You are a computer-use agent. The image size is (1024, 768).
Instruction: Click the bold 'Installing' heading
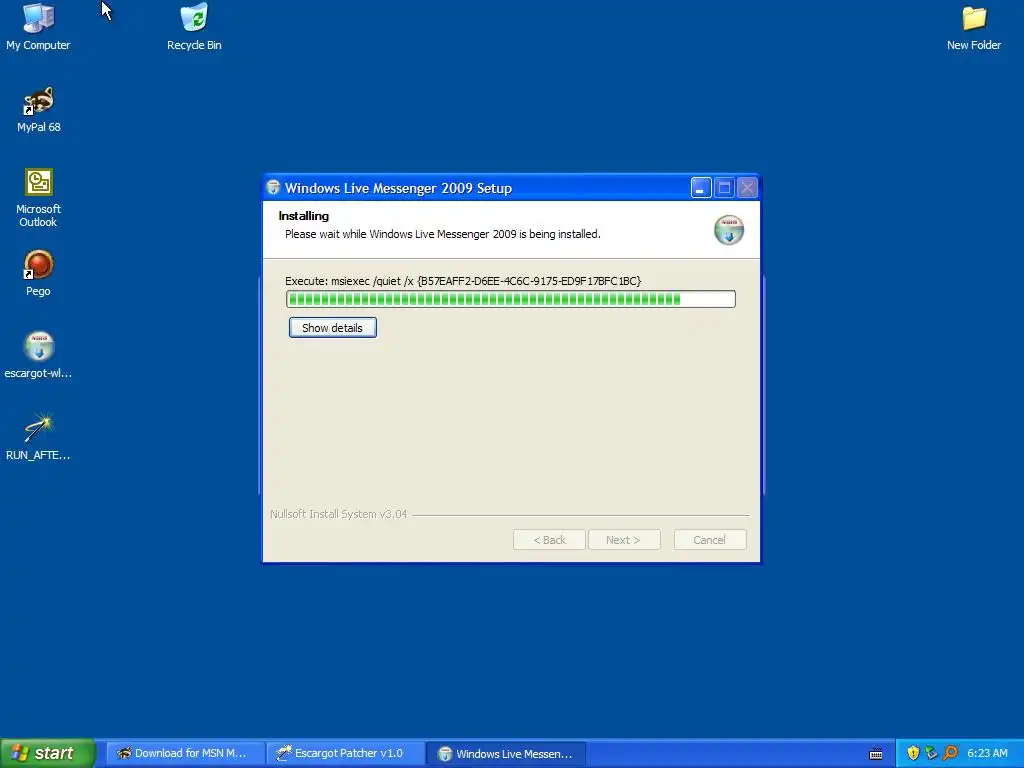[x=304, y=216]
